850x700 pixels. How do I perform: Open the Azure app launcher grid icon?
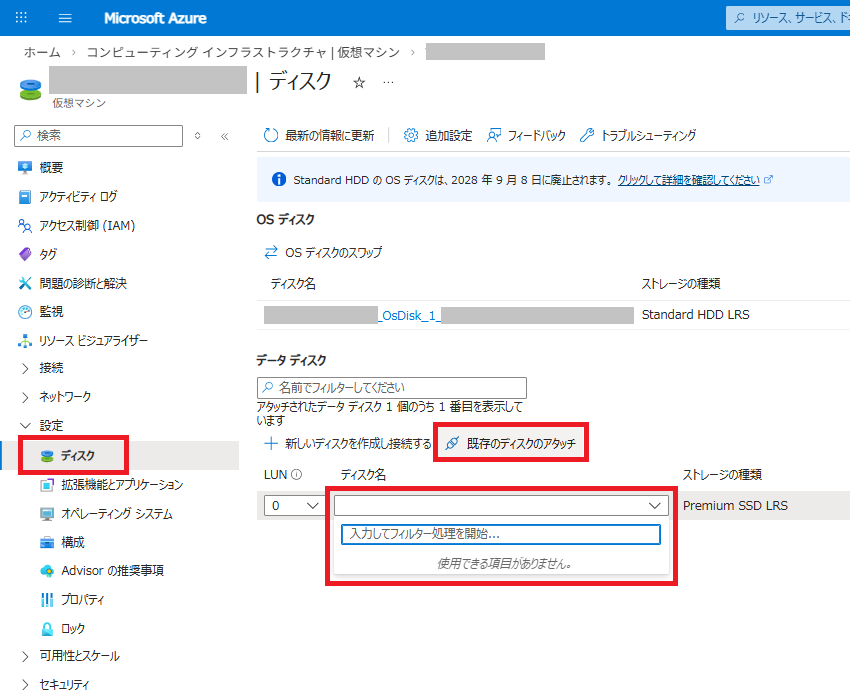click(21, 17)
